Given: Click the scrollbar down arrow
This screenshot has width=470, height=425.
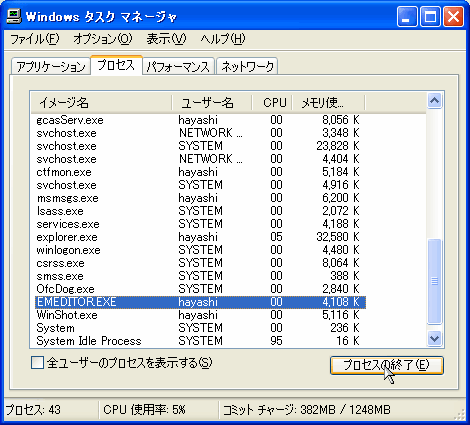Looking at the screenshot, I should coord(434,339).
